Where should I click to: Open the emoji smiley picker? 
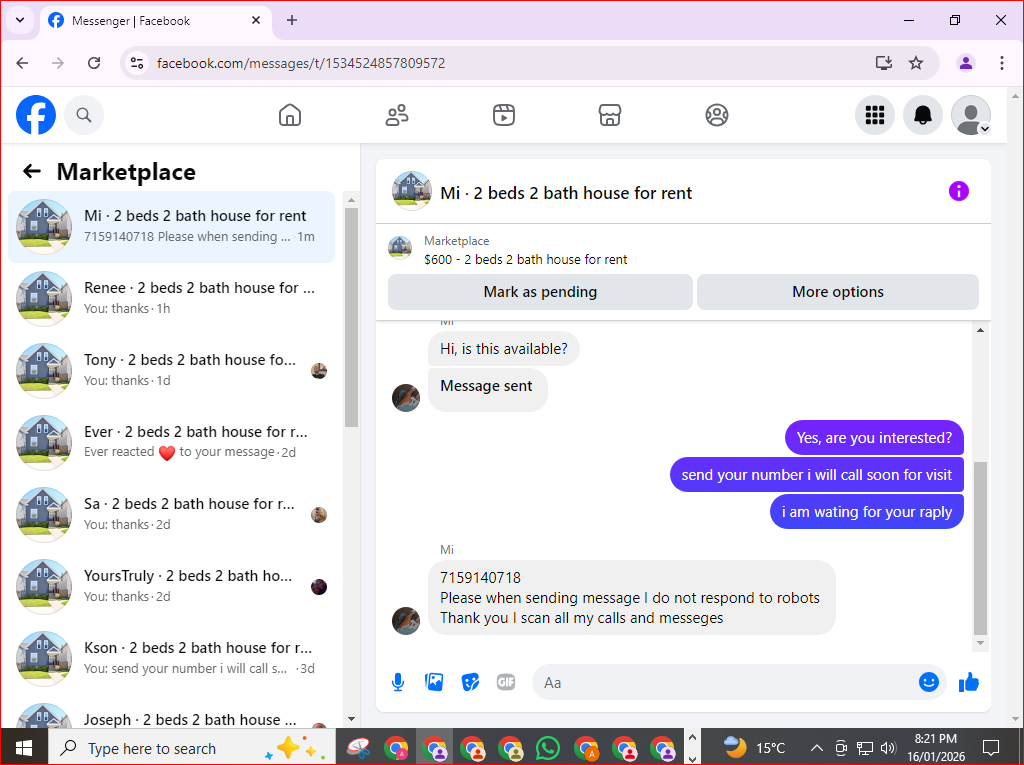[929, 682]
